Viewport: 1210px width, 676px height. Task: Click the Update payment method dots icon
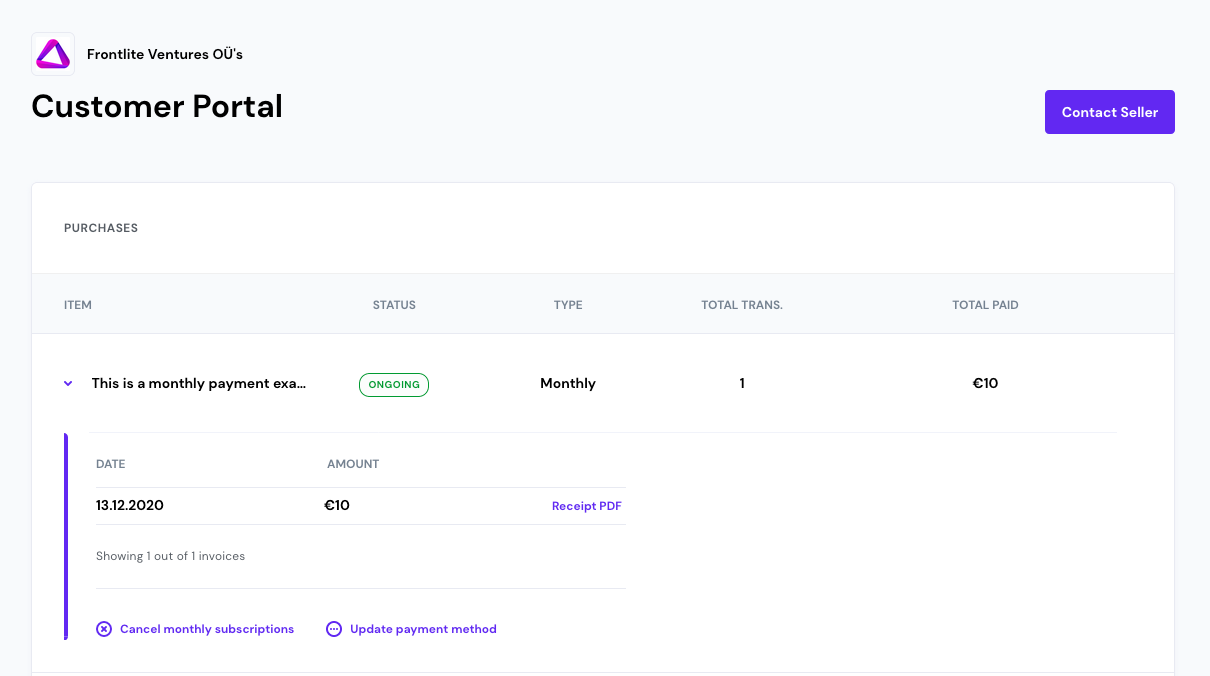(334, 629)
